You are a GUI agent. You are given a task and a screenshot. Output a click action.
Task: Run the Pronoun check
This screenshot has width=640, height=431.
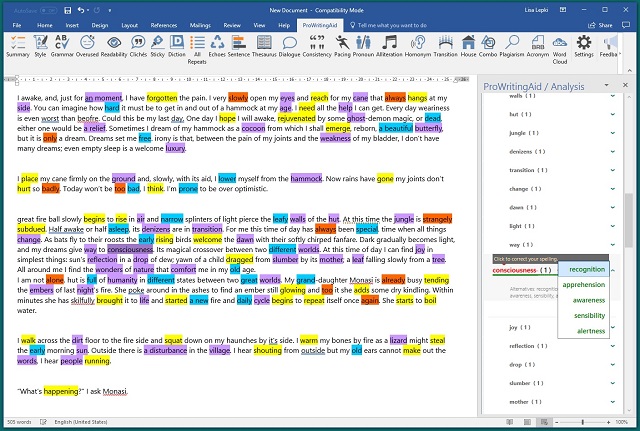363,46
